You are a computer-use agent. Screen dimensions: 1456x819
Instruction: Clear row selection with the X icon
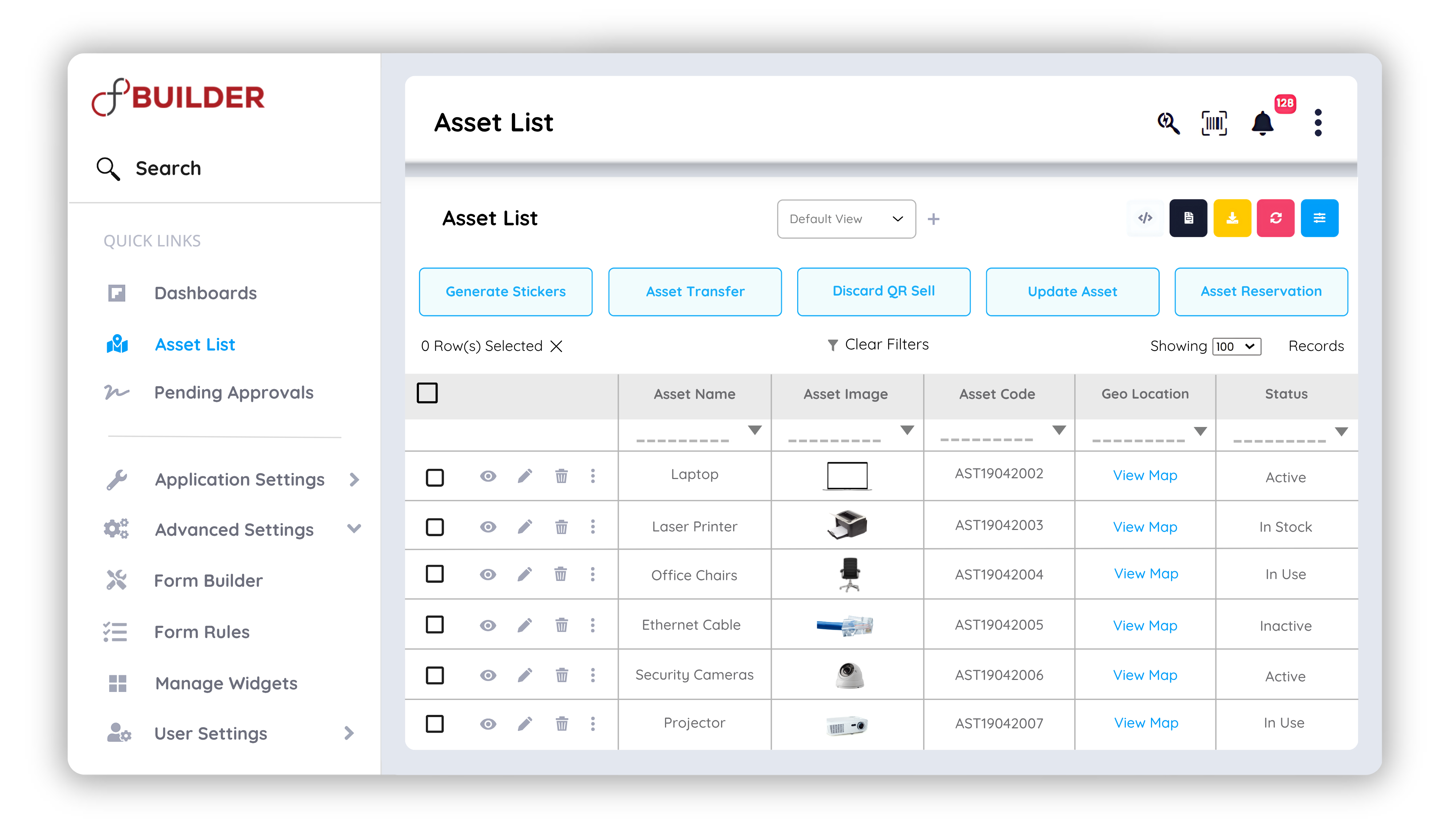(x=556, y=346)
